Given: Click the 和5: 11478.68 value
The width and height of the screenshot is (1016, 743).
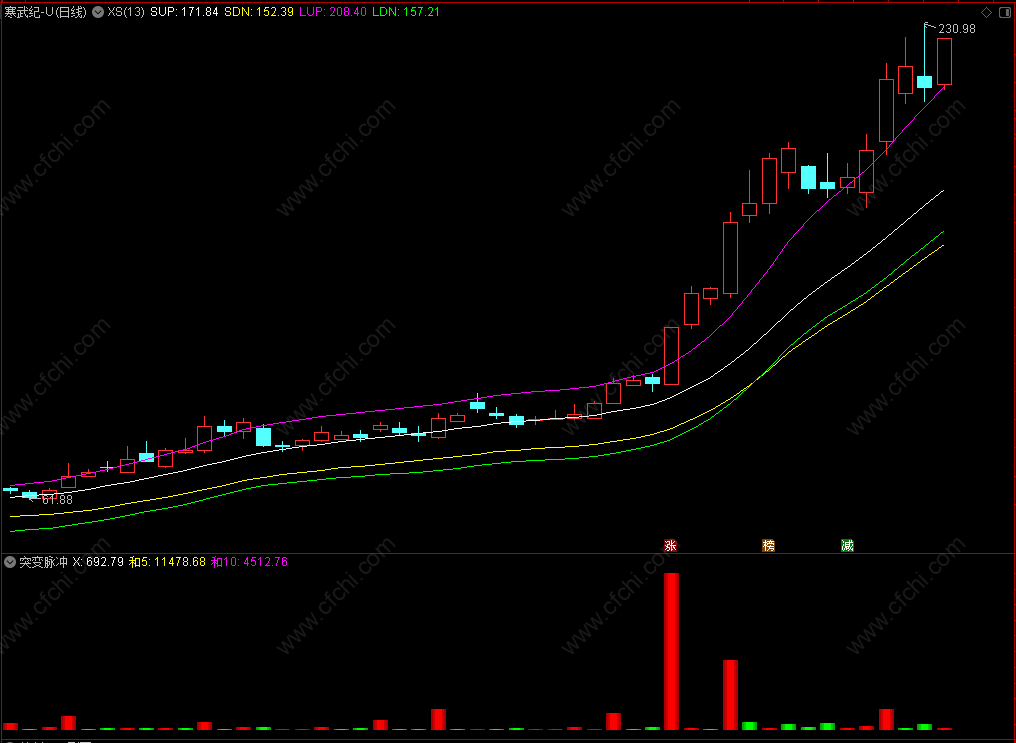Looking at the screenshot, I should [167, 562].
